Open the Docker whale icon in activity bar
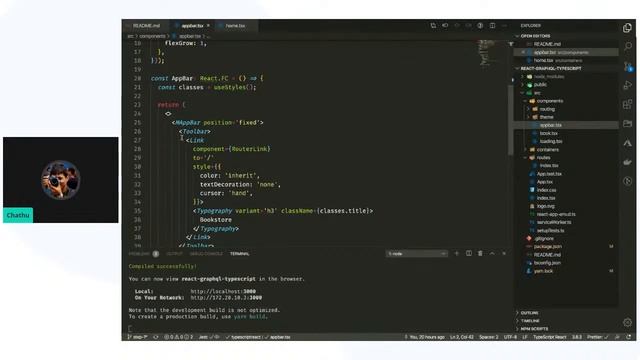 [x=628, y=162]
